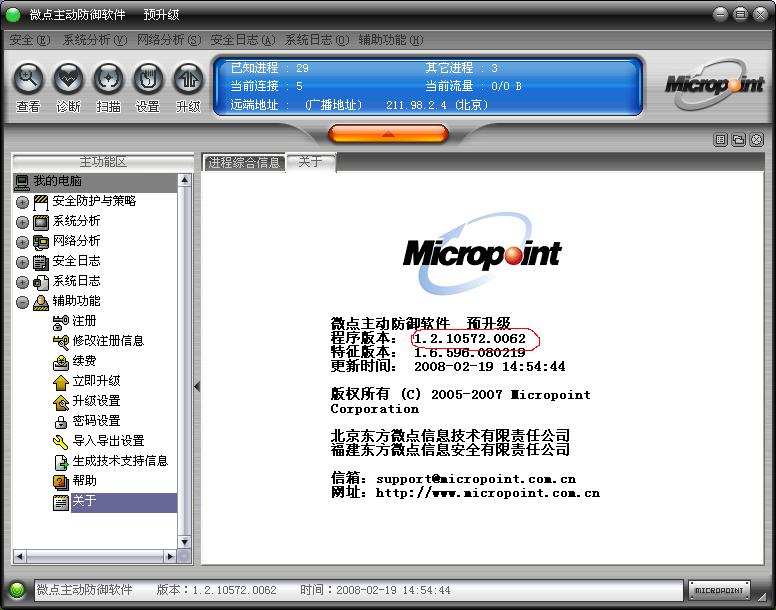Open the 安全(E) menu

pyautogui.click(x=30, y=40)
